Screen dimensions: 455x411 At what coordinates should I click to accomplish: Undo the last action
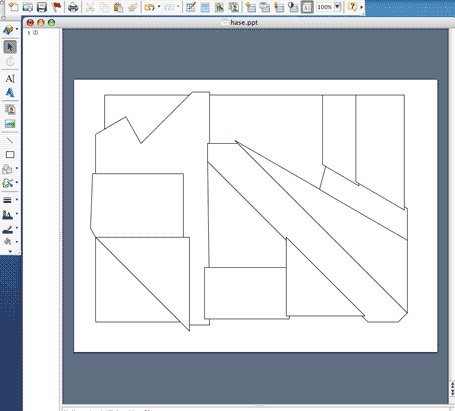(x=150, y=7)
